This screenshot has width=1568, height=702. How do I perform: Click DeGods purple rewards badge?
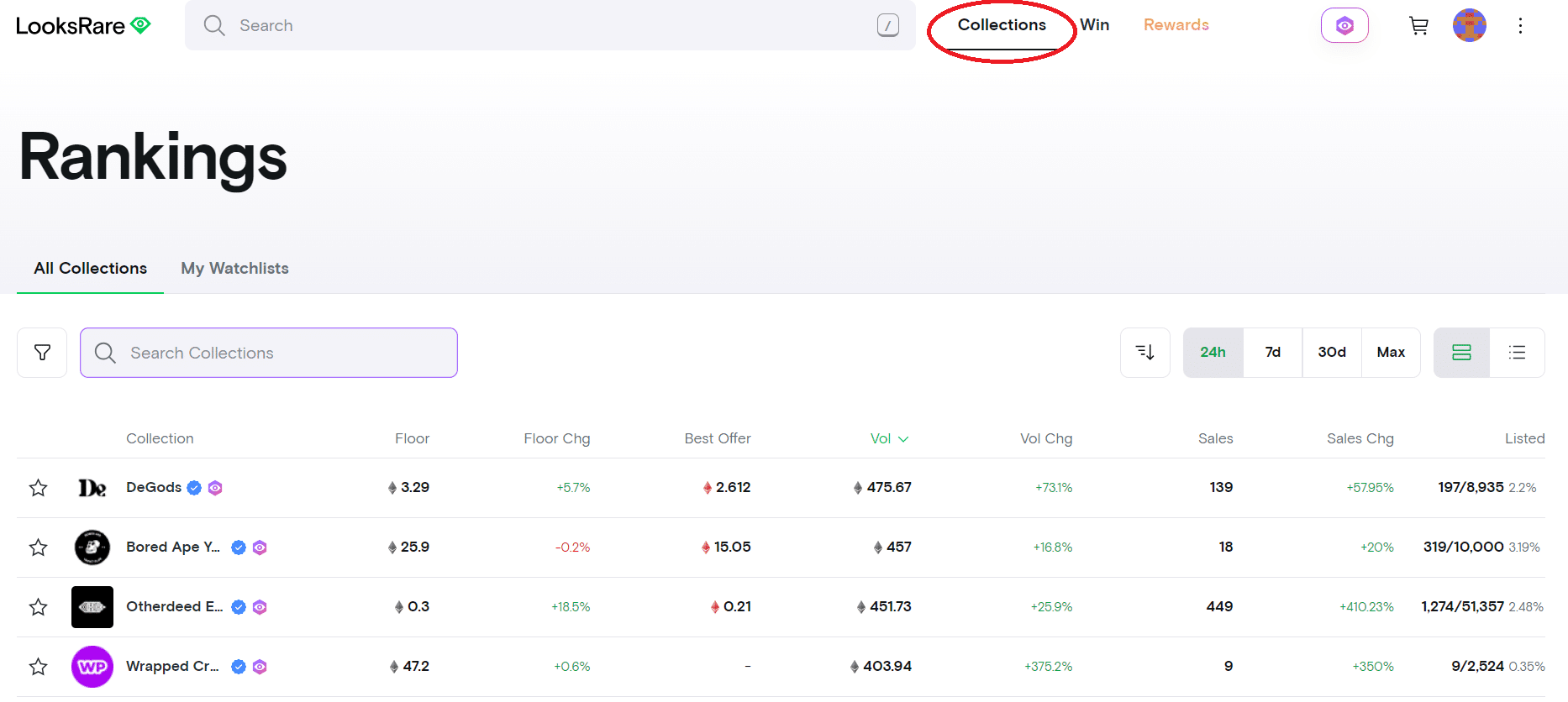tap(215, 488)
